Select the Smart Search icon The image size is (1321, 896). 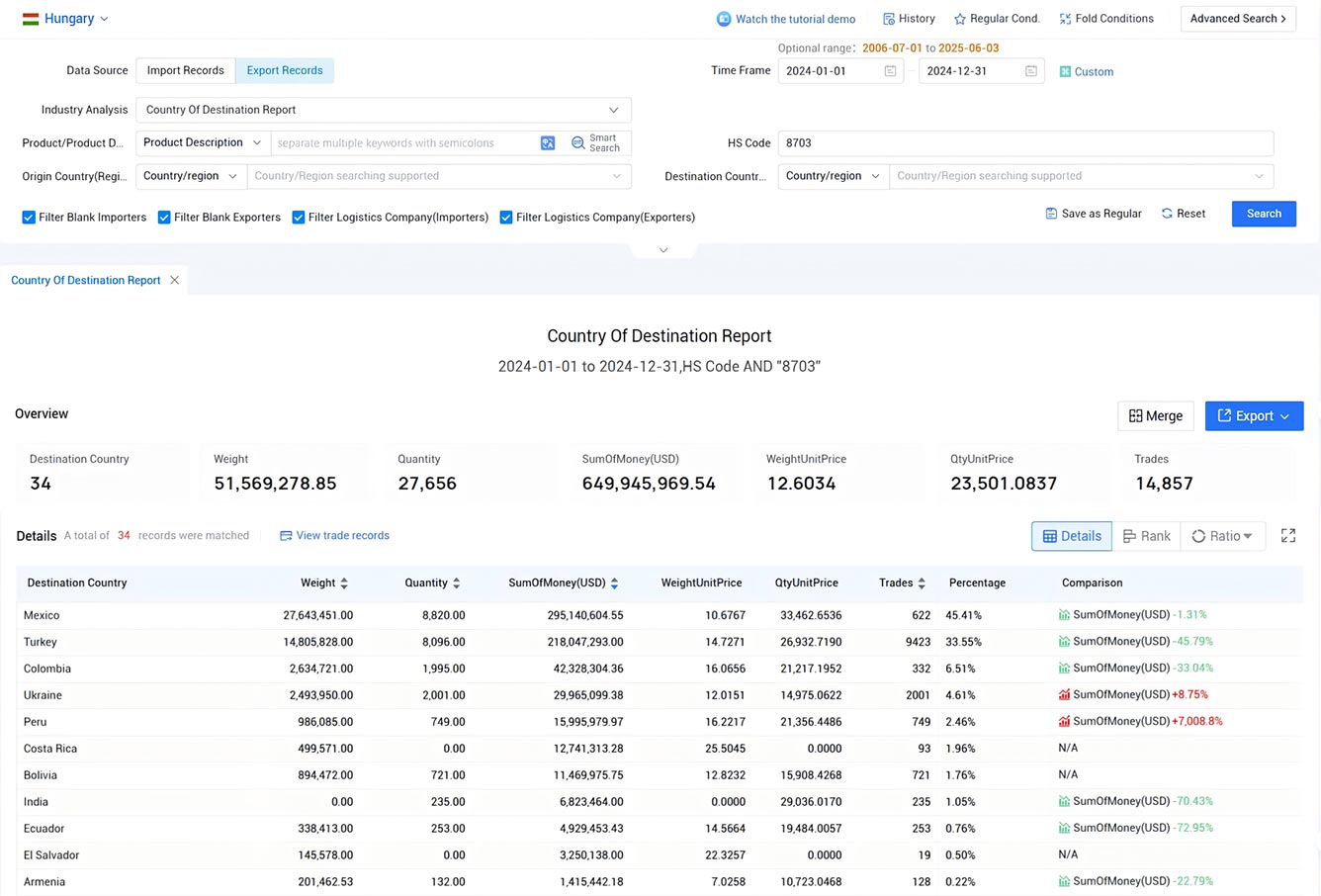(x=596, y=143)
